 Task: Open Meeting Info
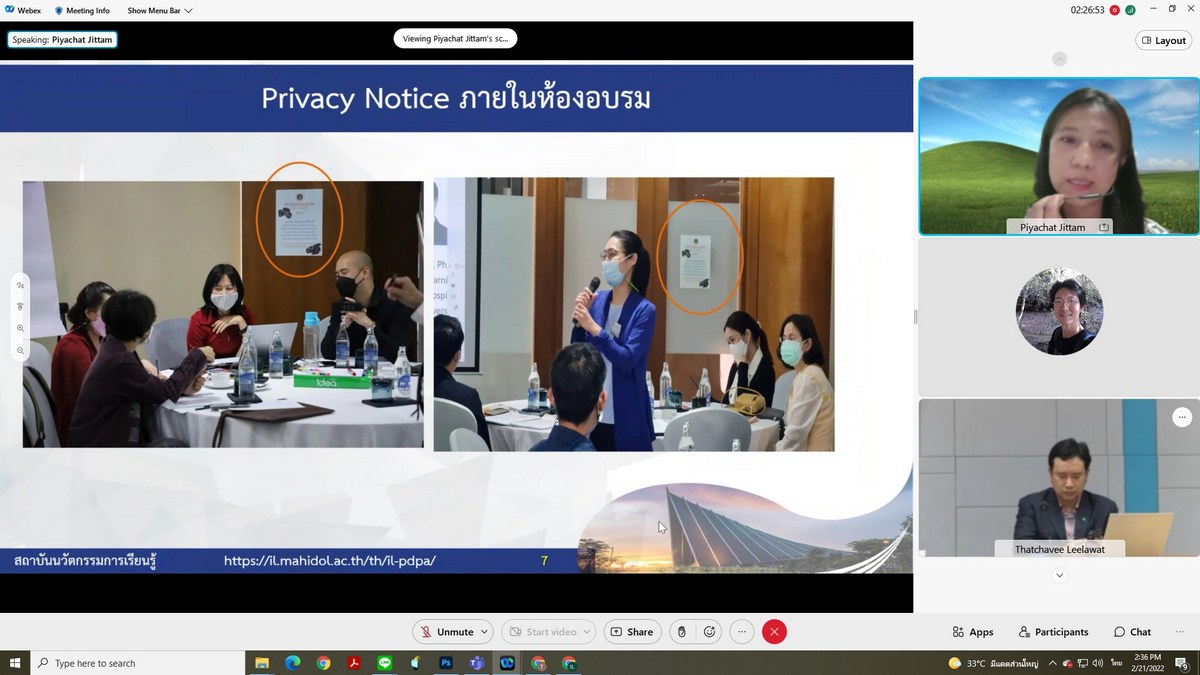click(82, 11)
